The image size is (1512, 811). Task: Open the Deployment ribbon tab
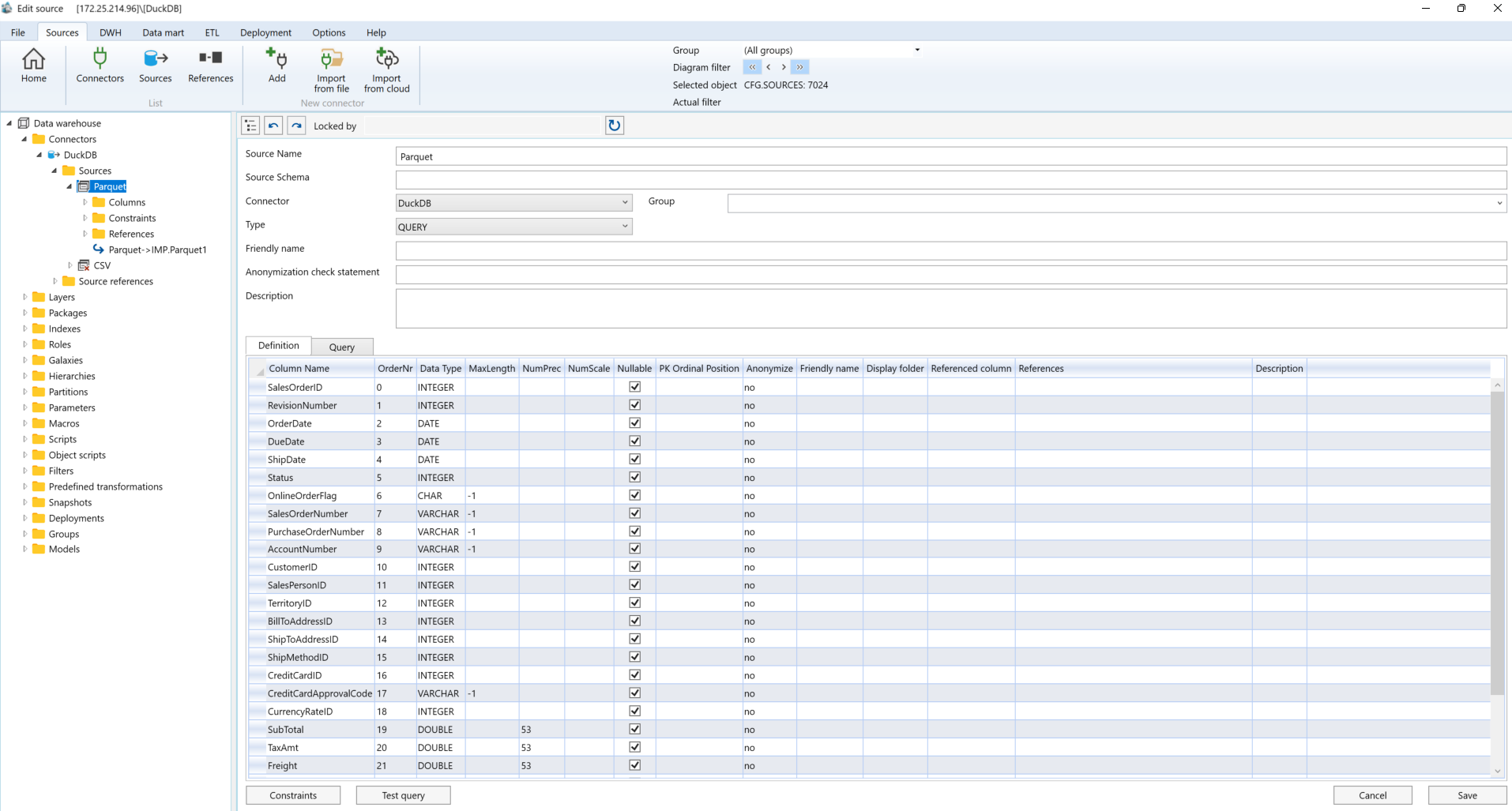tap(265, 32)
